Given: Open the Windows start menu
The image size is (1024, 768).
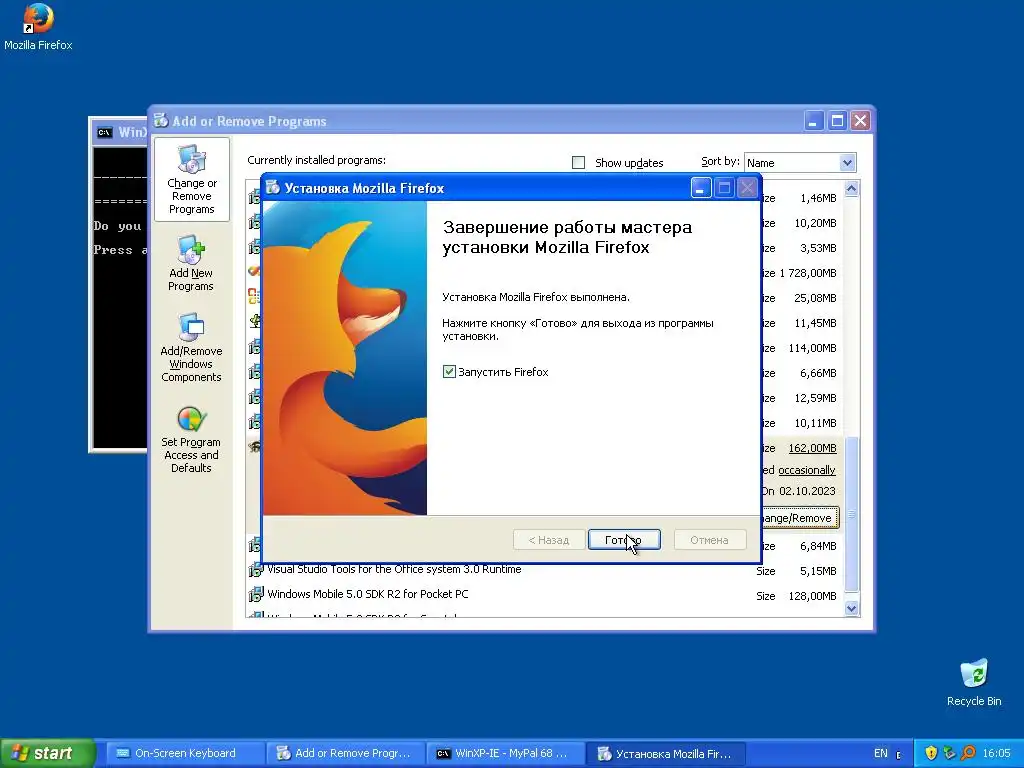Looking at the screenshot, I should point(48,753).
